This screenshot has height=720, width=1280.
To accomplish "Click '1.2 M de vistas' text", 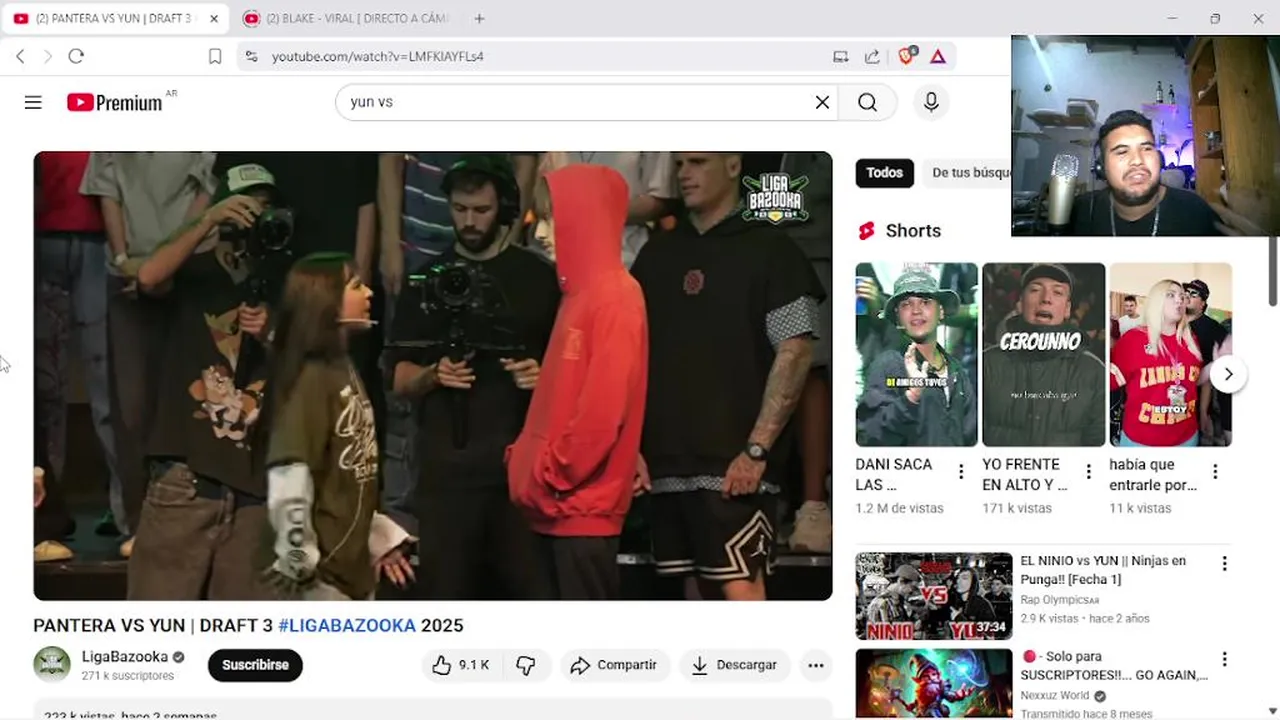I will 900,508.
